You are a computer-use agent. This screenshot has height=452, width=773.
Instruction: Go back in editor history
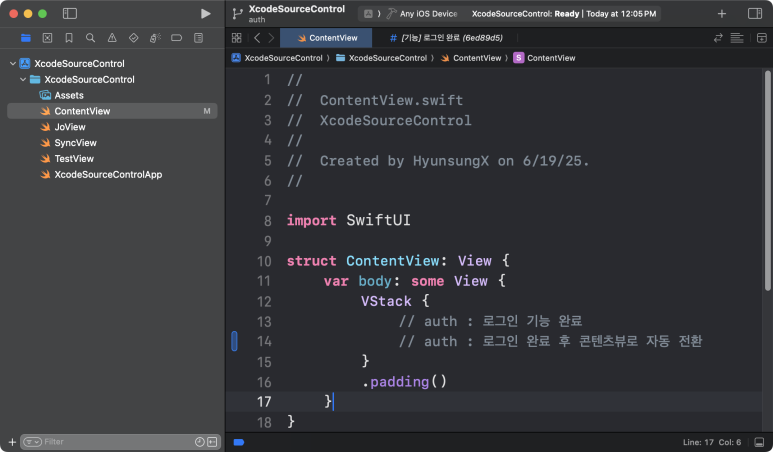(x=257, y=38)
